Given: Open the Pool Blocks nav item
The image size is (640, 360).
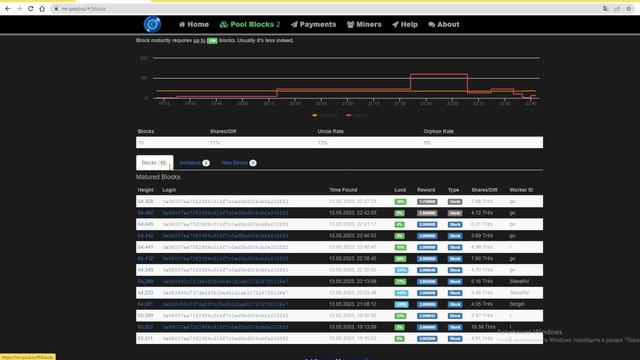Looking at the screenshot, I should [x=250, y=24].
